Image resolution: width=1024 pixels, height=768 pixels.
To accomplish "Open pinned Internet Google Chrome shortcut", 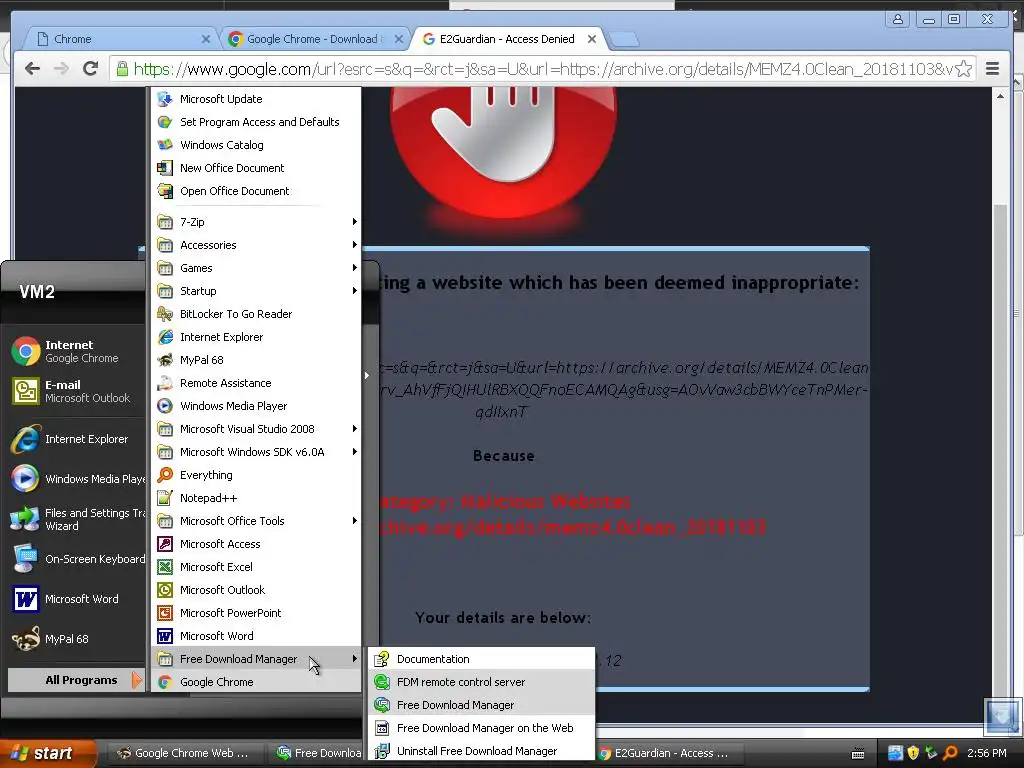I will 76,351.
